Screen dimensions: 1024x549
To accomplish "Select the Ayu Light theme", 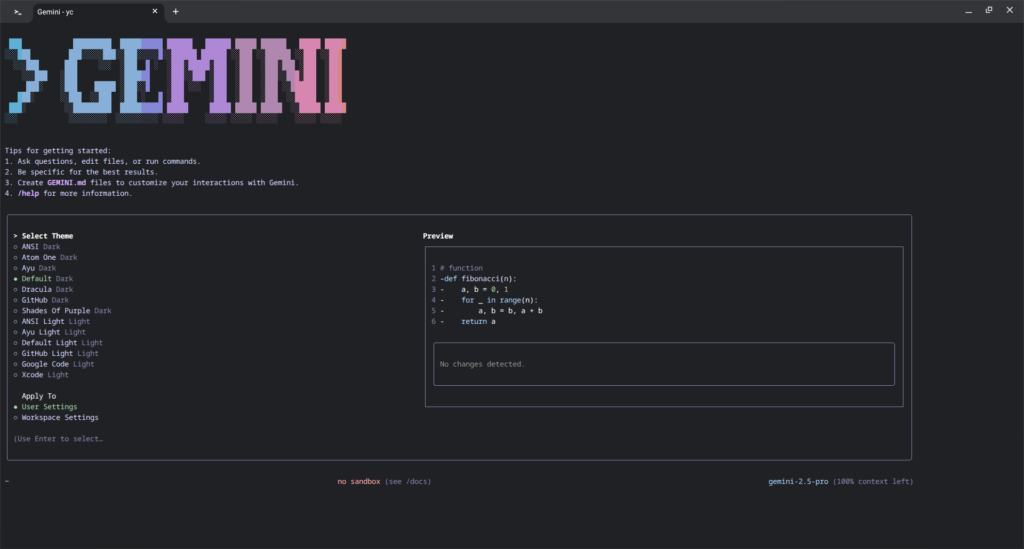I will coord(50,332).
